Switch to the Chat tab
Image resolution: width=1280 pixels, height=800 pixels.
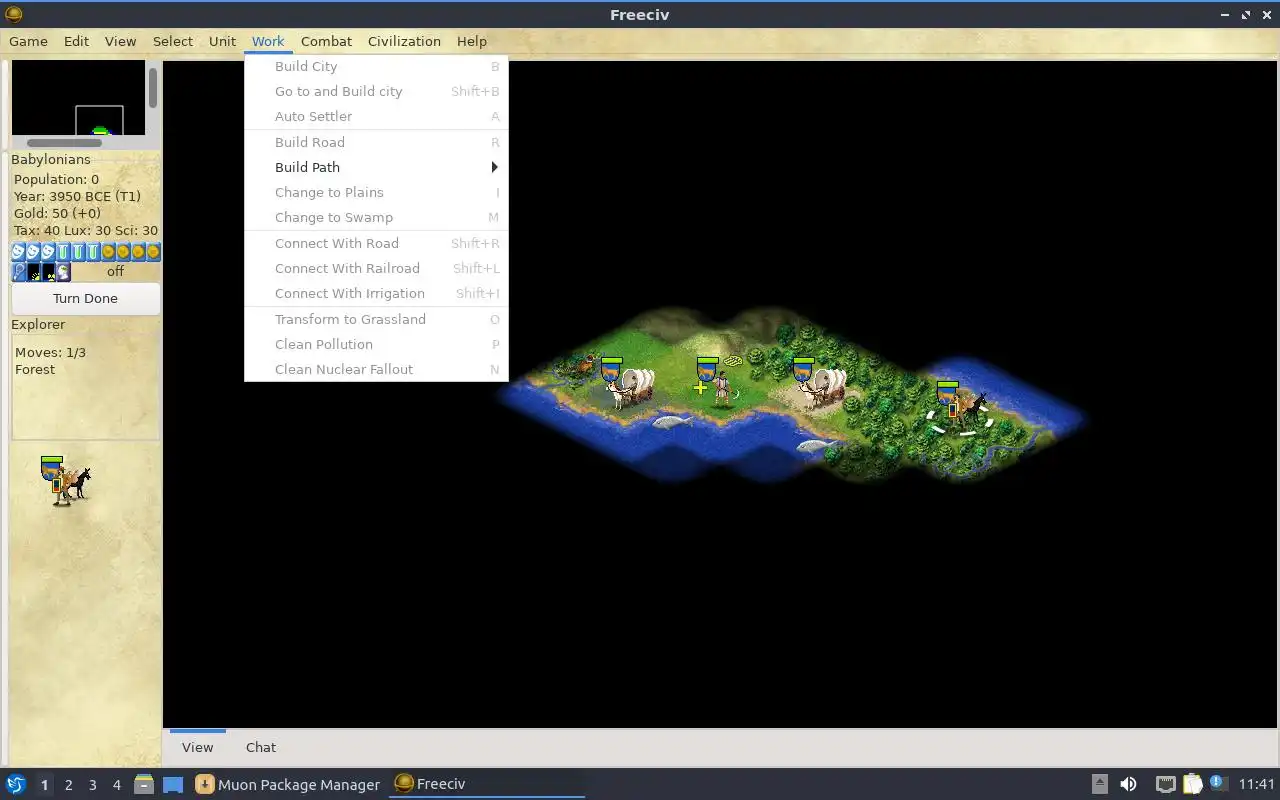click(261, 747)
